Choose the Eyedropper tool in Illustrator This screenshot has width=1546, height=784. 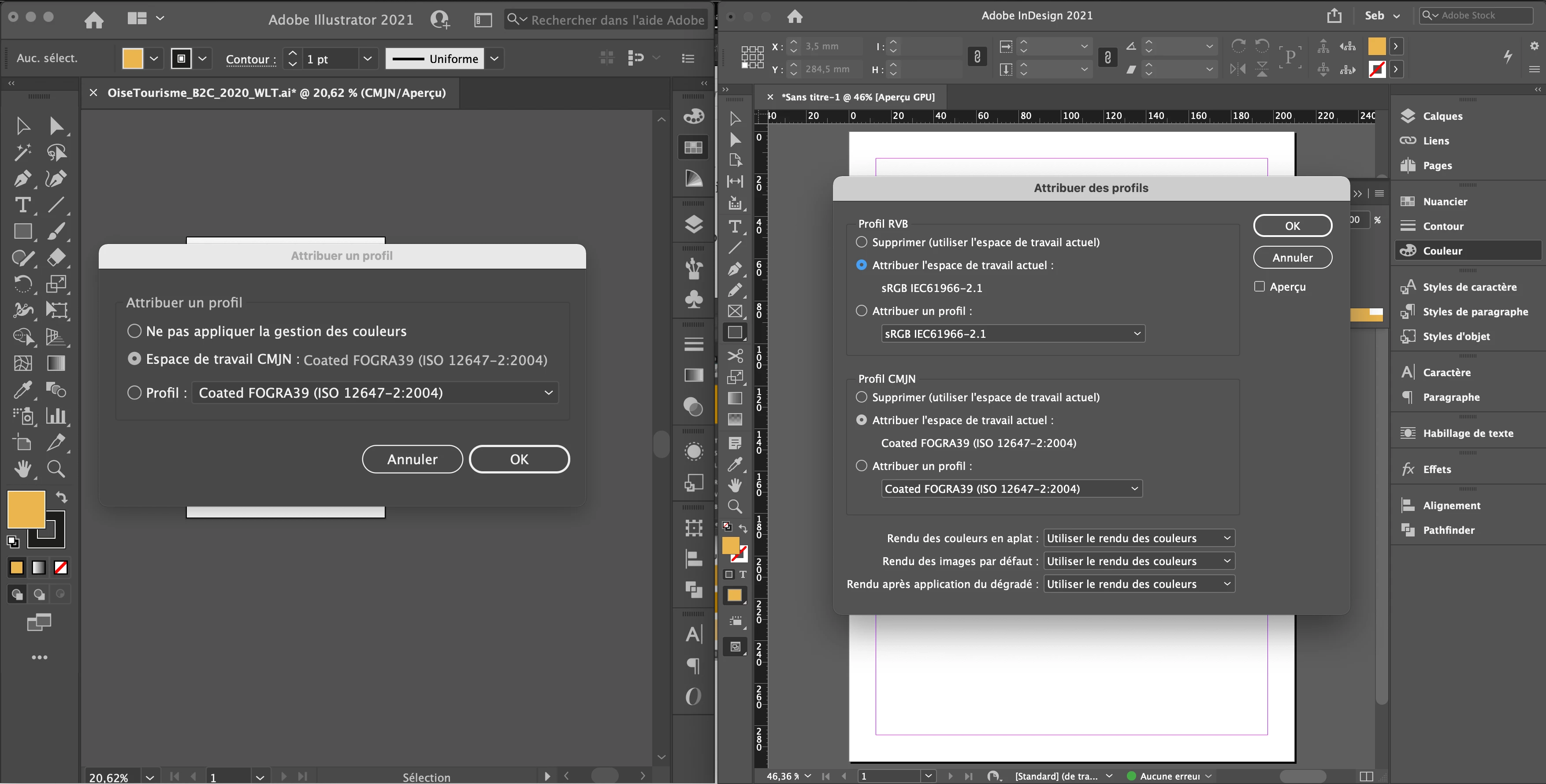[22, 390]
